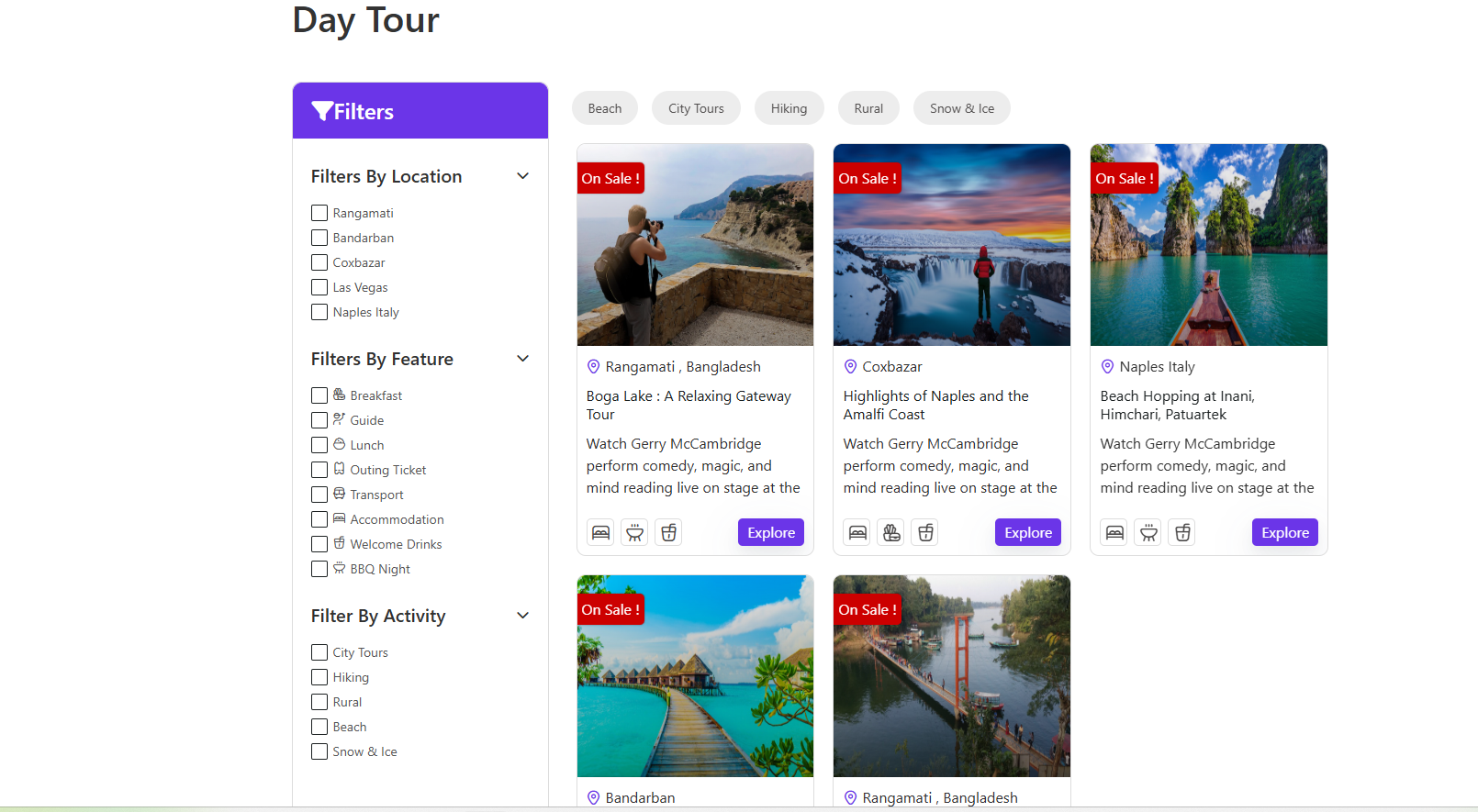Viewport: 1478px width, 812px height.
Task: Click the On Sale badge on Bandarban card
Action: 610,610
